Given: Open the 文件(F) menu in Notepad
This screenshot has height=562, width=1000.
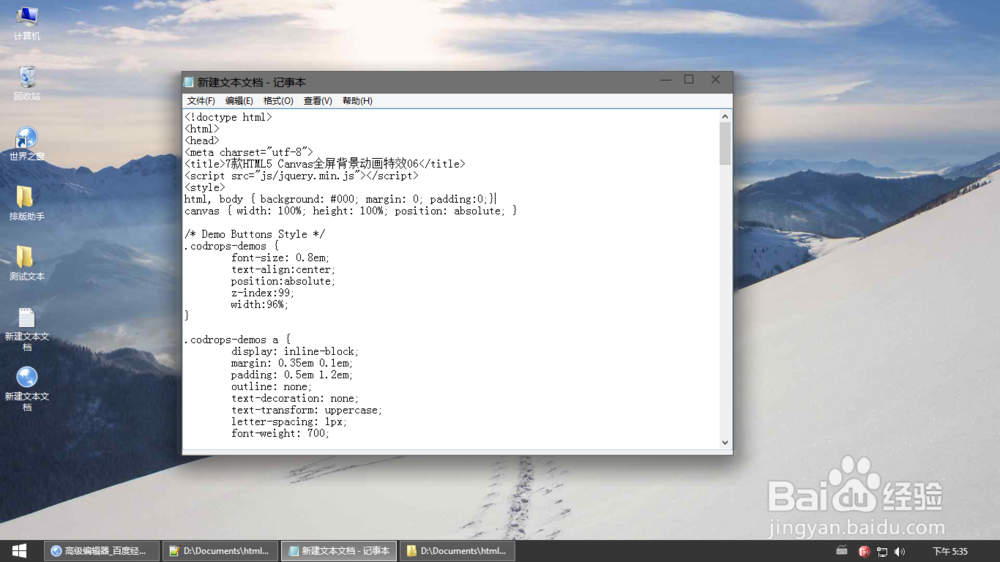Looking at the screenshot, I should pos(200,101).
